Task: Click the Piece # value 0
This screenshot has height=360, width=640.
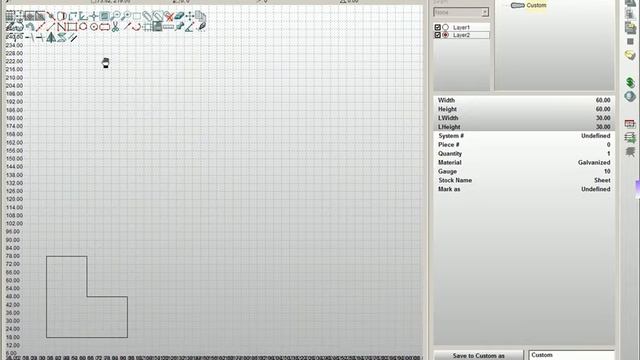Action: pyautogui.click(x=608, y=144)
